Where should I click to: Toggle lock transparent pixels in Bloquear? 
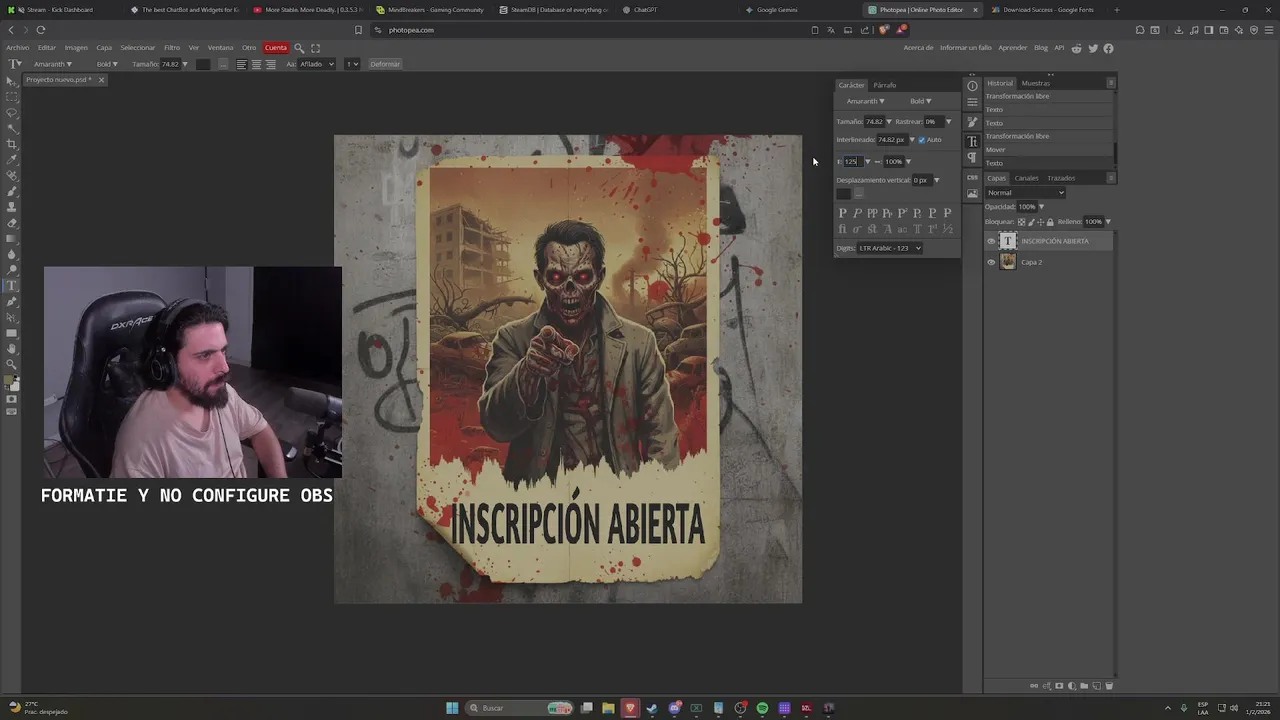pos(1021,222)
